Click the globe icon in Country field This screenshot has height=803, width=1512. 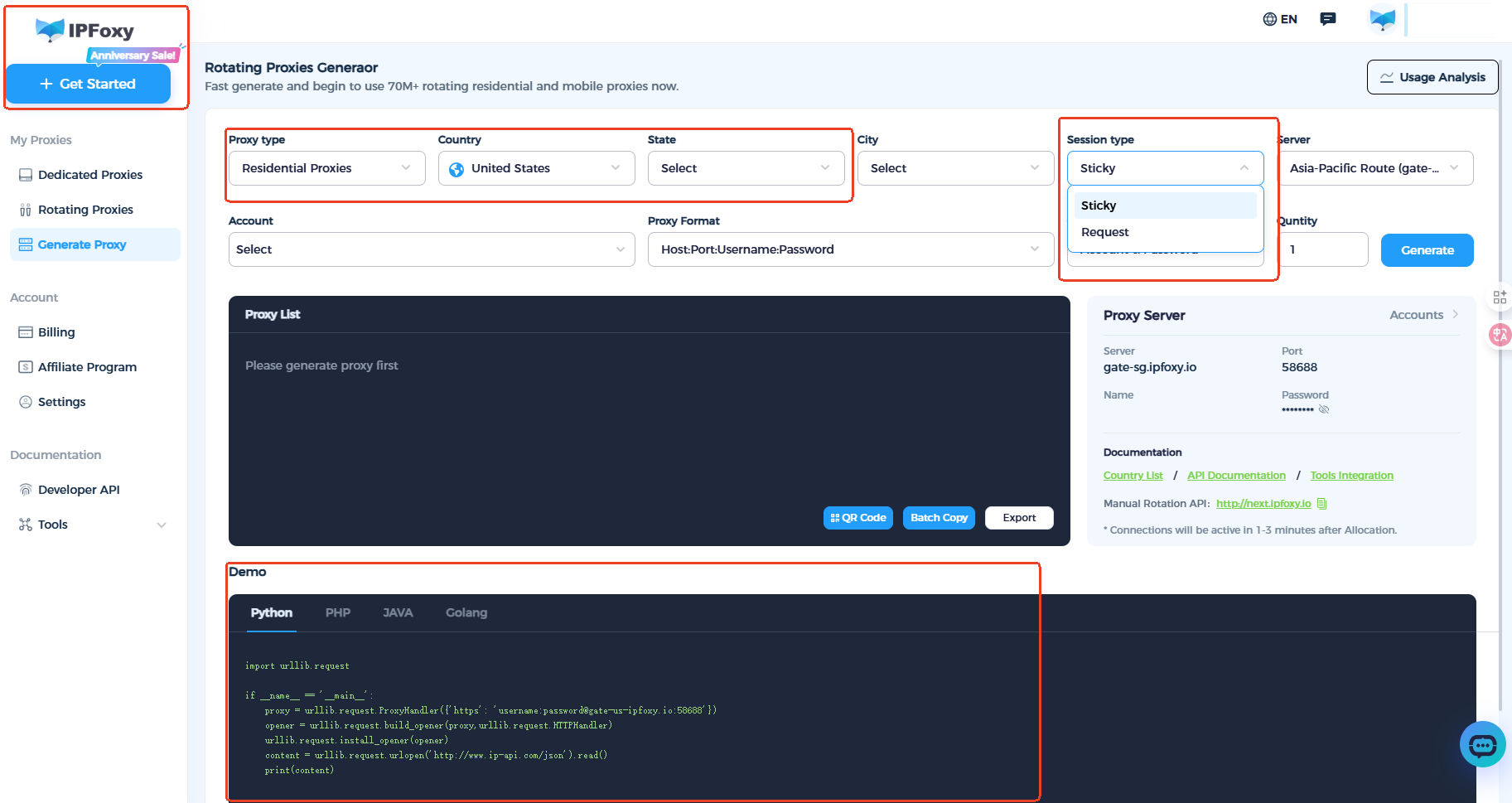[x=456, y=169]
